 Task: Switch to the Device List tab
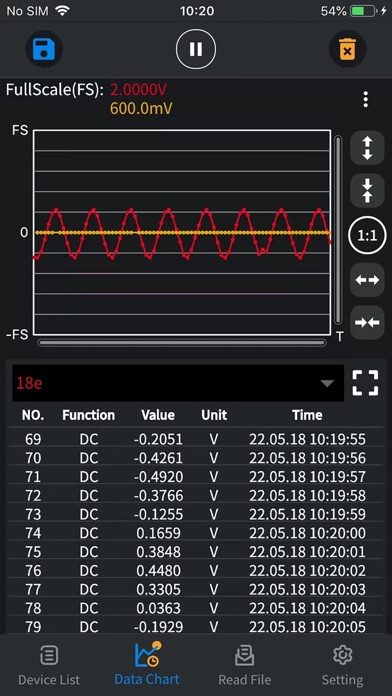click(49, 664)
